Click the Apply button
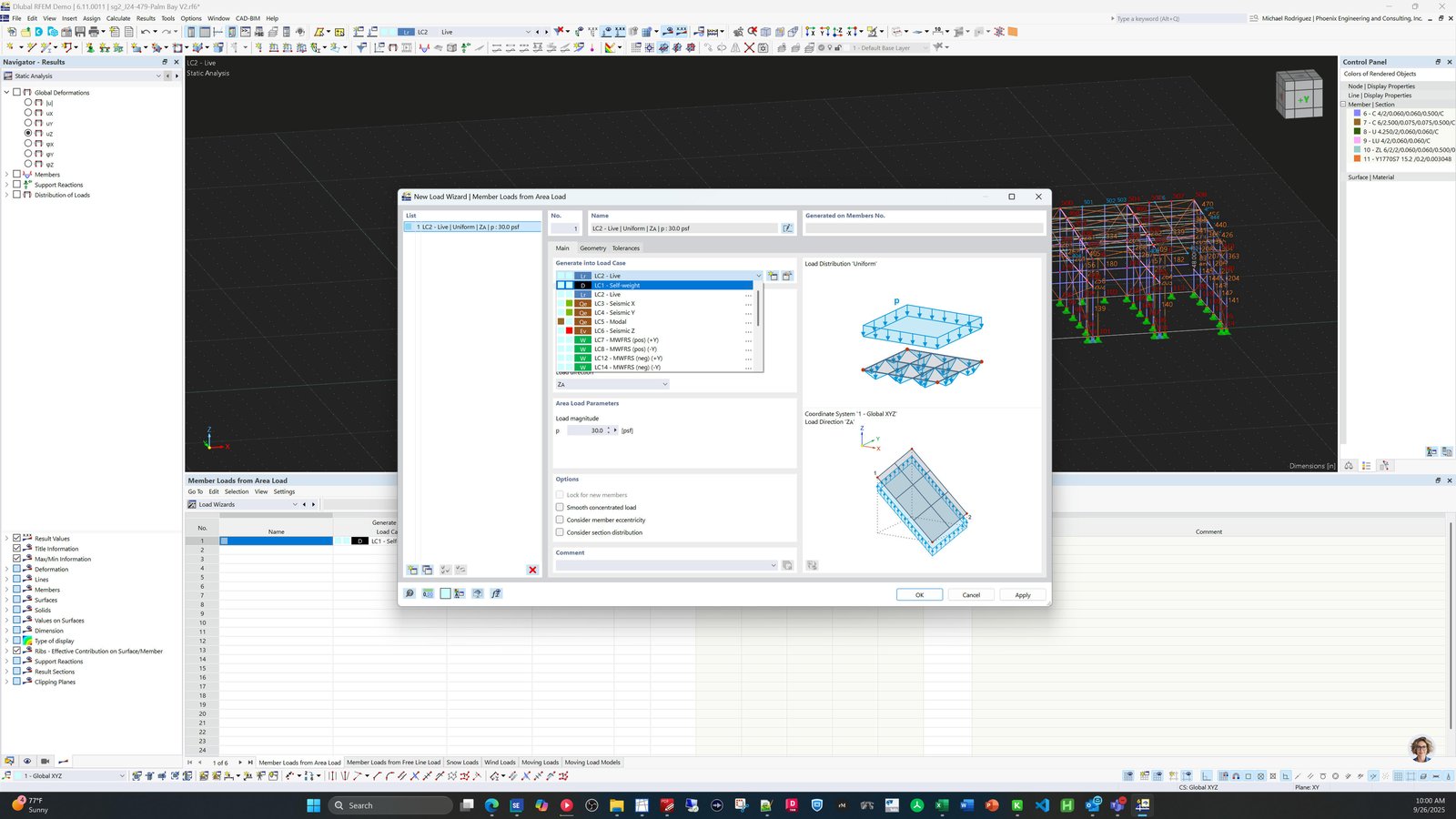This screenshot has width=1456, height=819. click(x=1023, y=594)
